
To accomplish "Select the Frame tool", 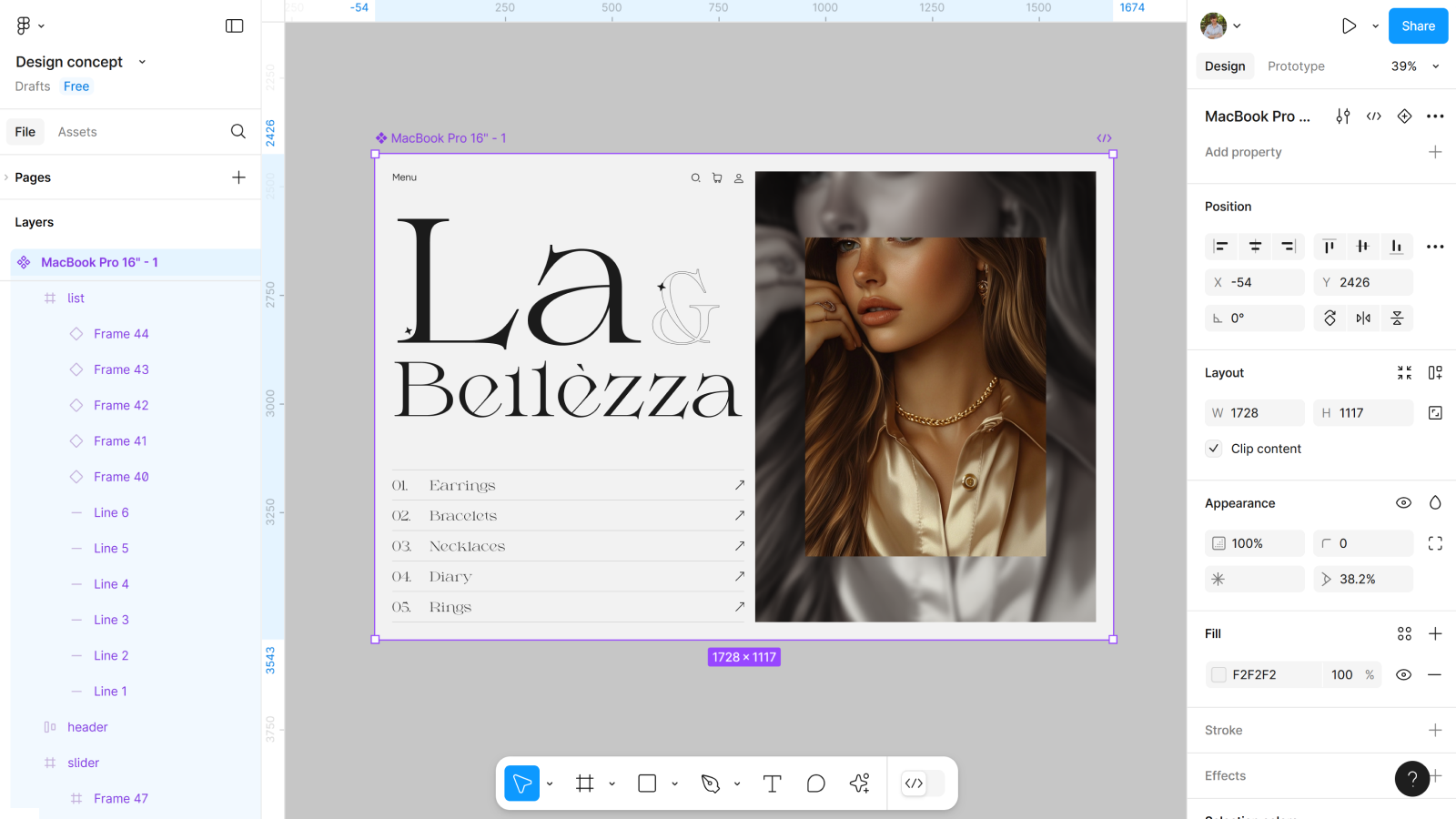I will (585, 784).
